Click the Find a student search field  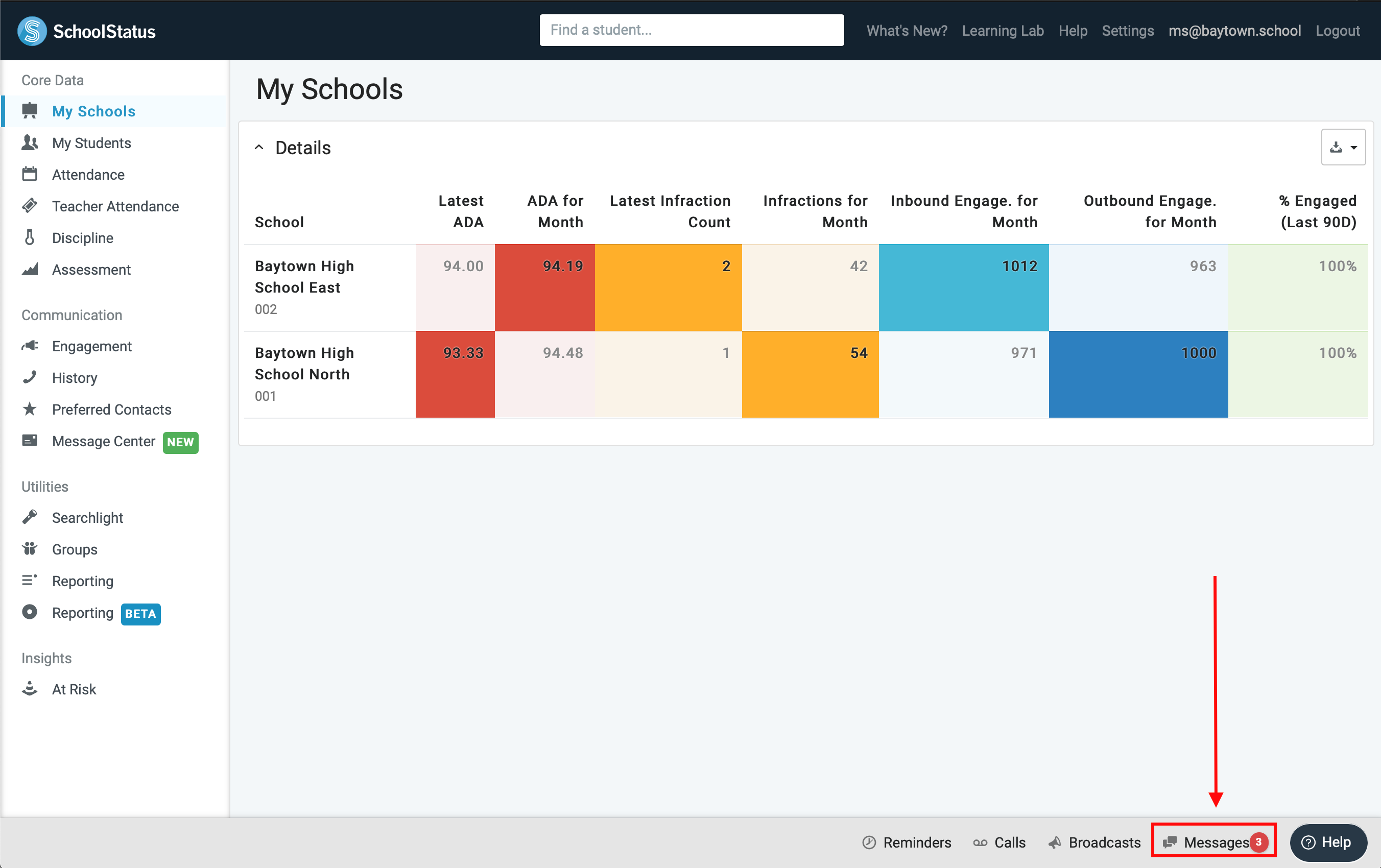pos(691,30)
